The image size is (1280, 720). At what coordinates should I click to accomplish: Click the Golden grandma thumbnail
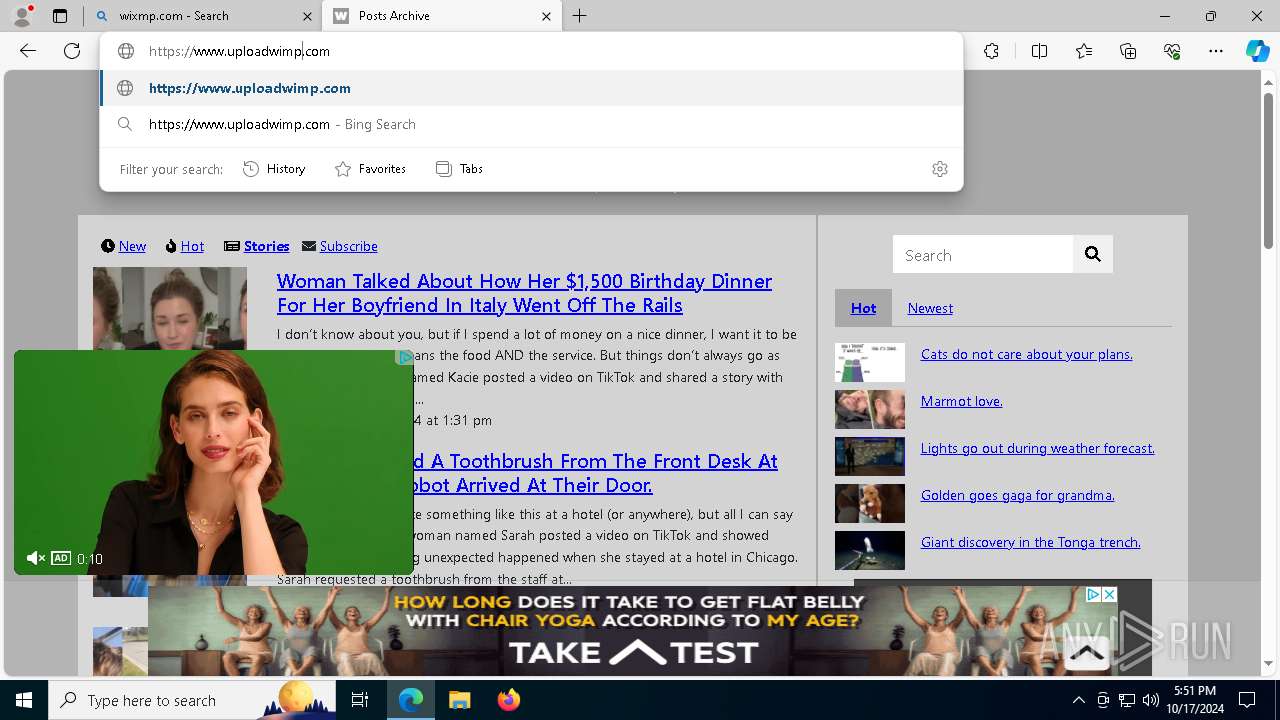pyautogui.click(x=870, y=504)
